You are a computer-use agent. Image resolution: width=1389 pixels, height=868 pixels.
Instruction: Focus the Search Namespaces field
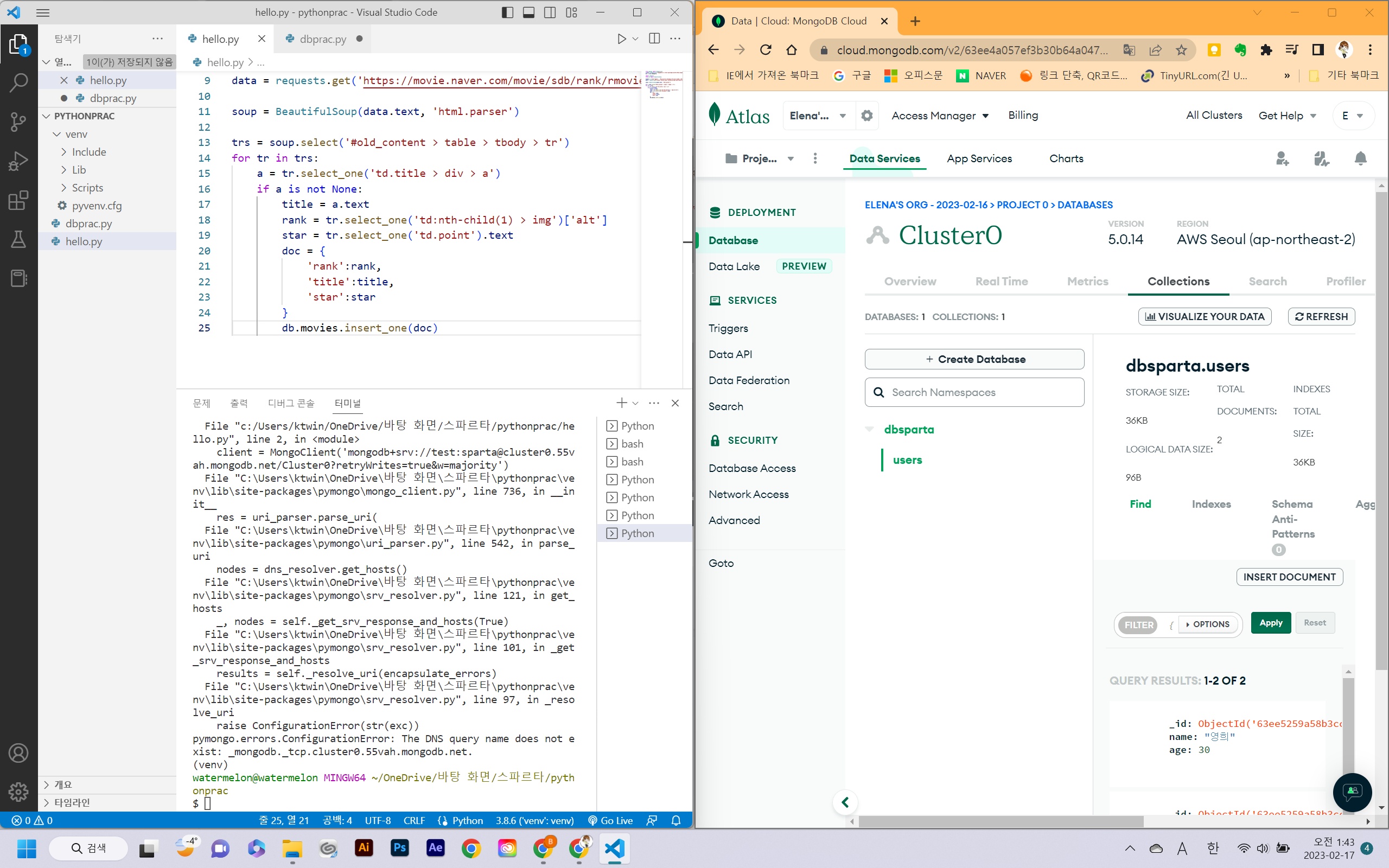(974, 392)
